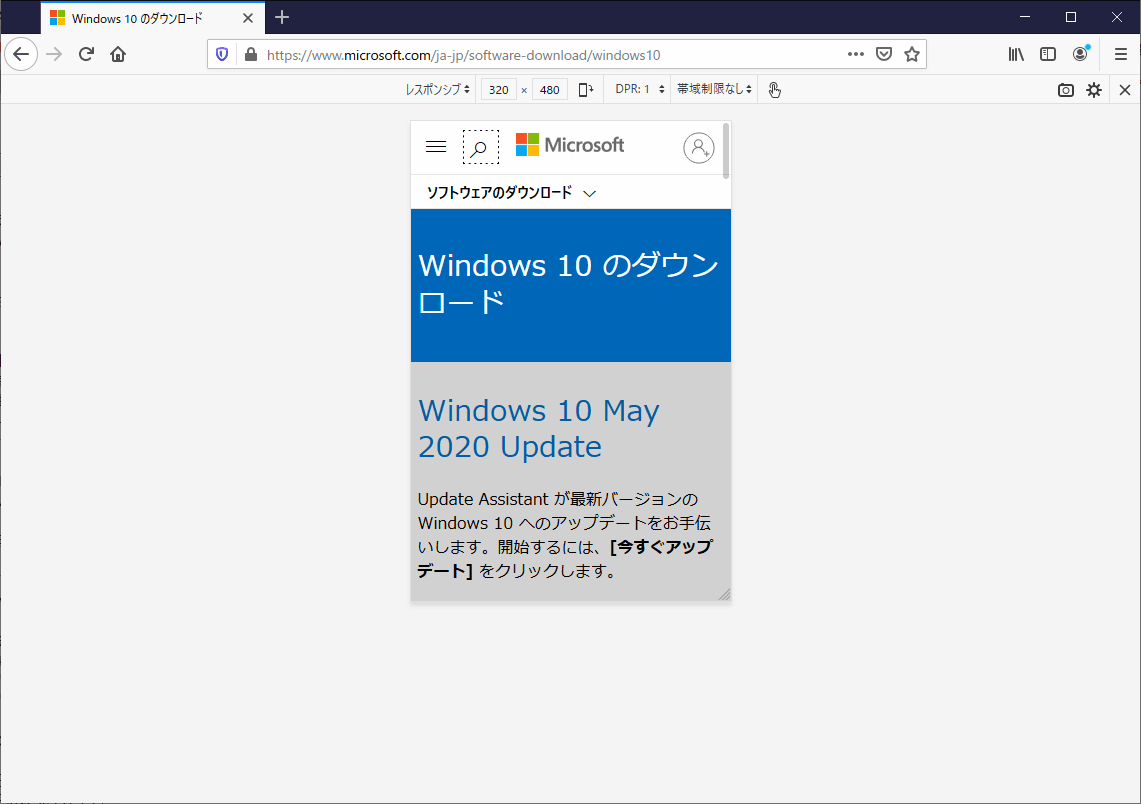Take a screenshot of the viewport
Screen dimensions: 1141x804
click(x=1065, y=90)
